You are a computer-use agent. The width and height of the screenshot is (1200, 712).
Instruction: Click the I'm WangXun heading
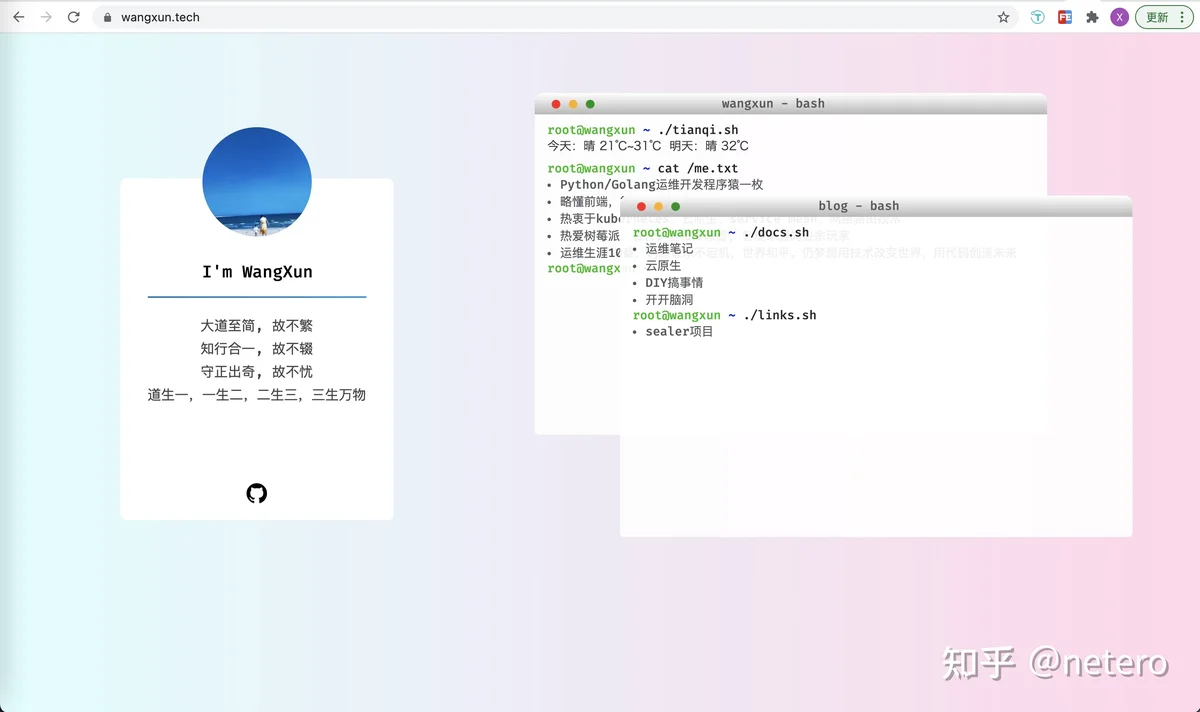(257, 272)
